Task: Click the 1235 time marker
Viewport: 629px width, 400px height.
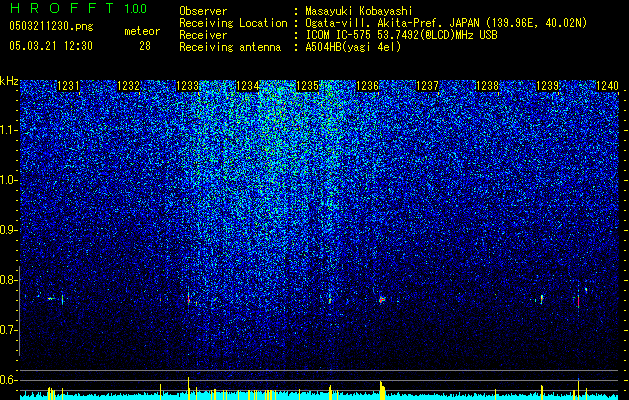Action: click(307, 86)
